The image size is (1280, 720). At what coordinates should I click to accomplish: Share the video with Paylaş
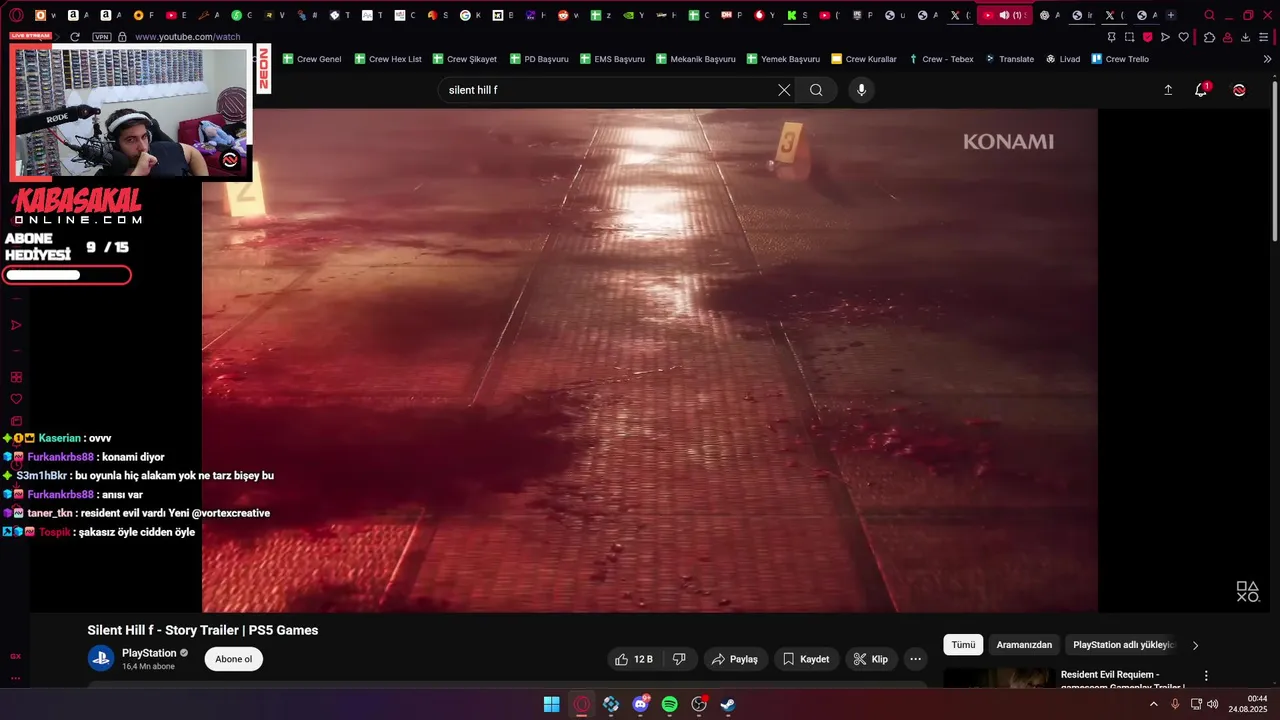click(734, 659)
